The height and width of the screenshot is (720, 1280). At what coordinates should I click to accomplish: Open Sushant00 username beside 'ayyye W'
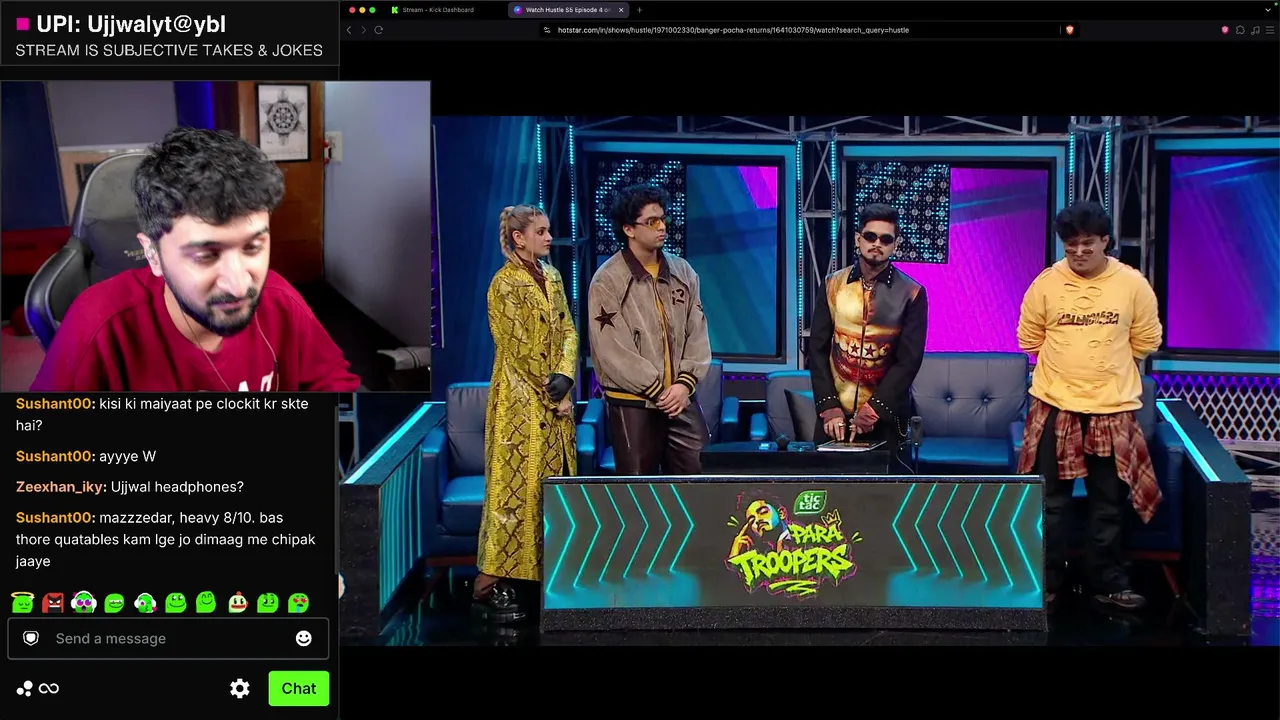pyautogui.click(x=54, y=456)
